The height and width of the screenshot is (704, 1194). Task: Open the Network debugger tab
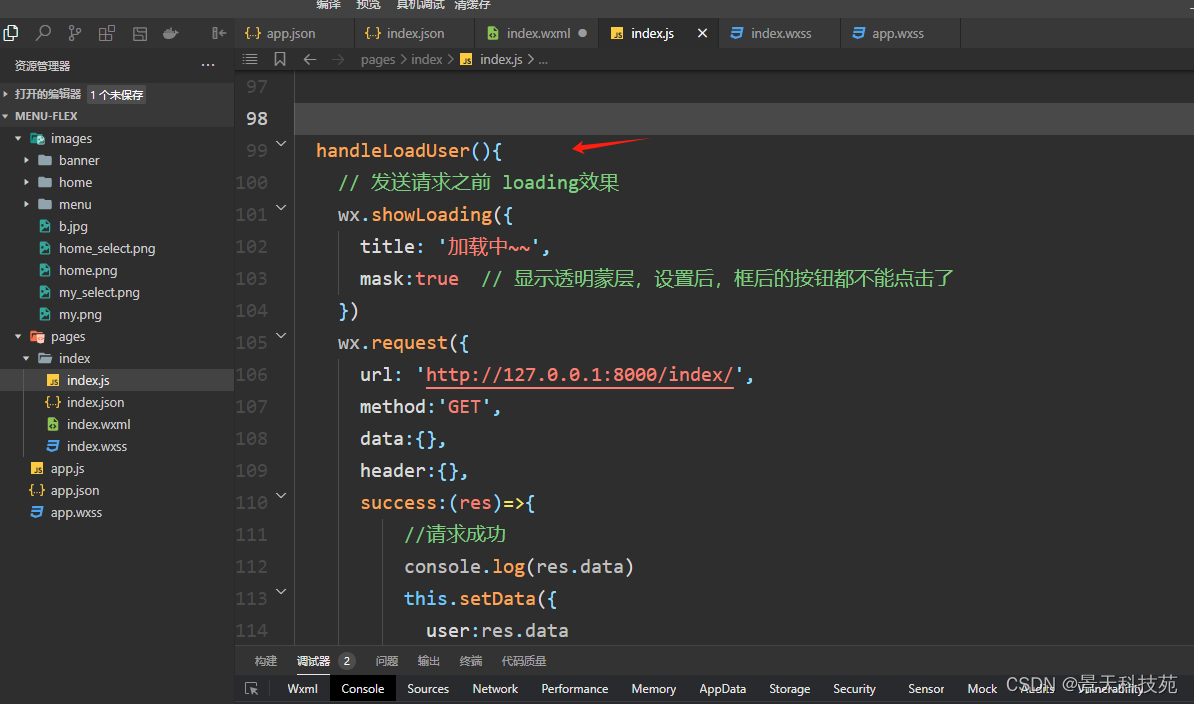click(x=495, y=689)
